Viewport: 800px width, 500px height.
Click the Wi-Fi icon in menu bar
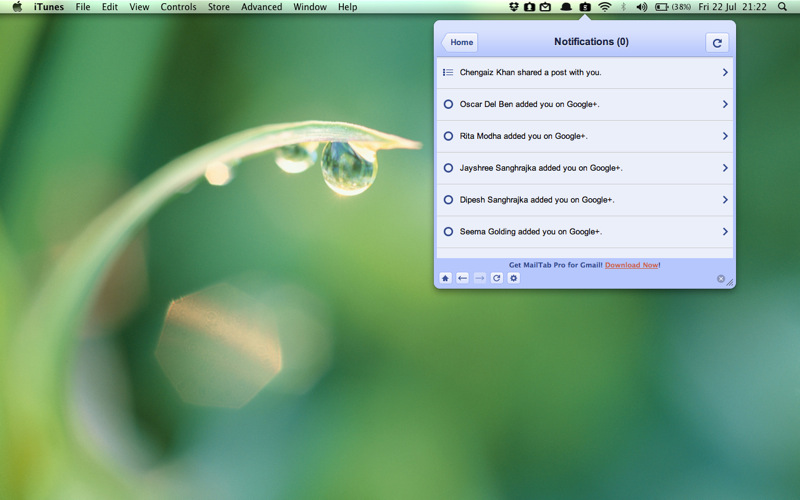click(604, 7)
